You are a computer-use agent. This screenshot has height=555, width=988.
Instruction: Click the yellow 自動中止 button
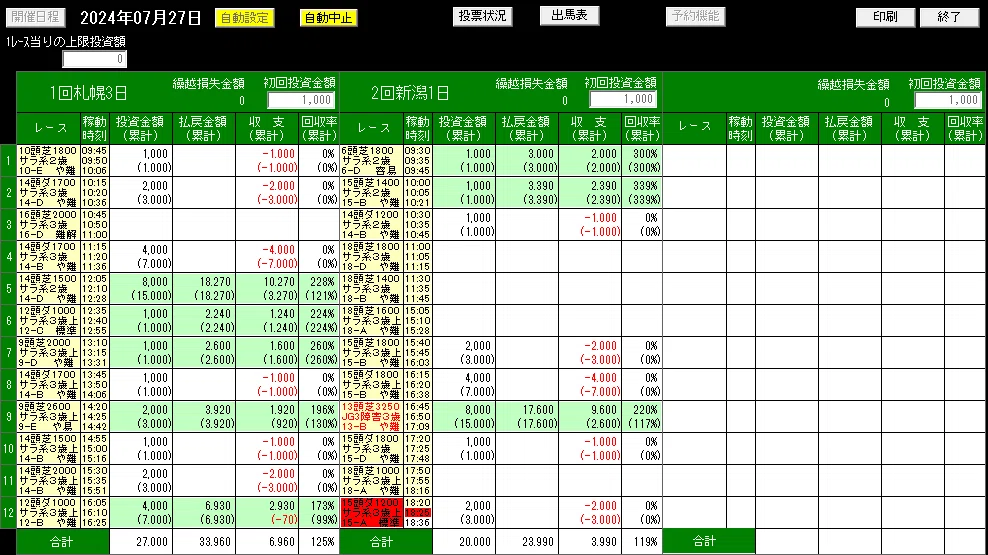point(328,18)
